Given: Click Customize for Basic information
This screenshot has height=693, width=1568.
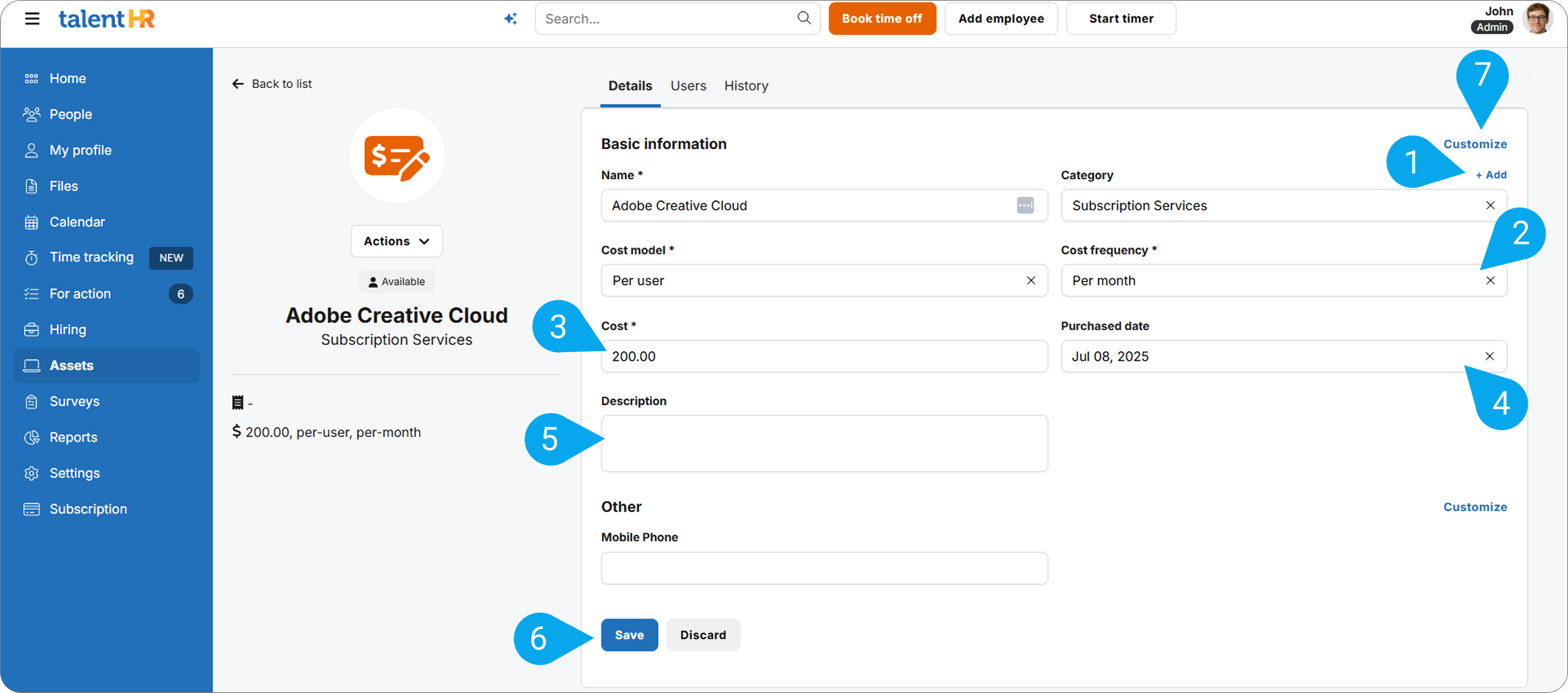Looking at the screenshot, I should tap(1475, 144).
